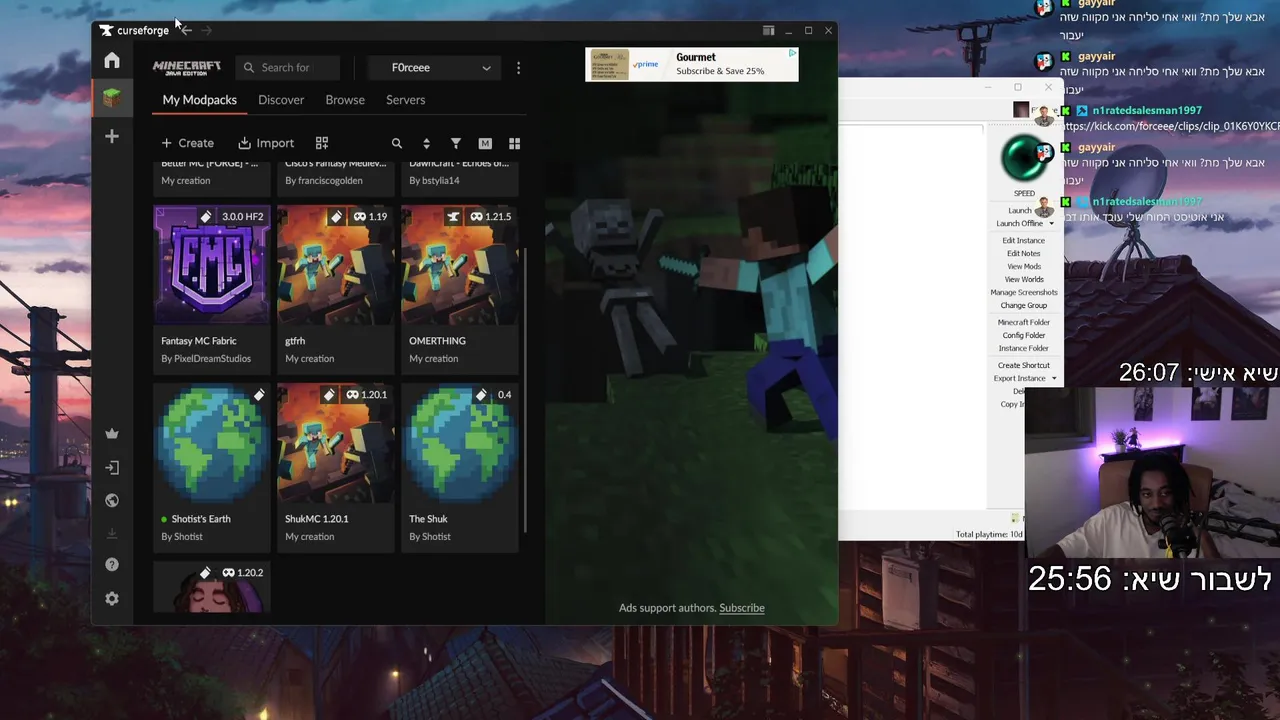Click the modpack list search magnifier
1280x720 pixels.
397,143
